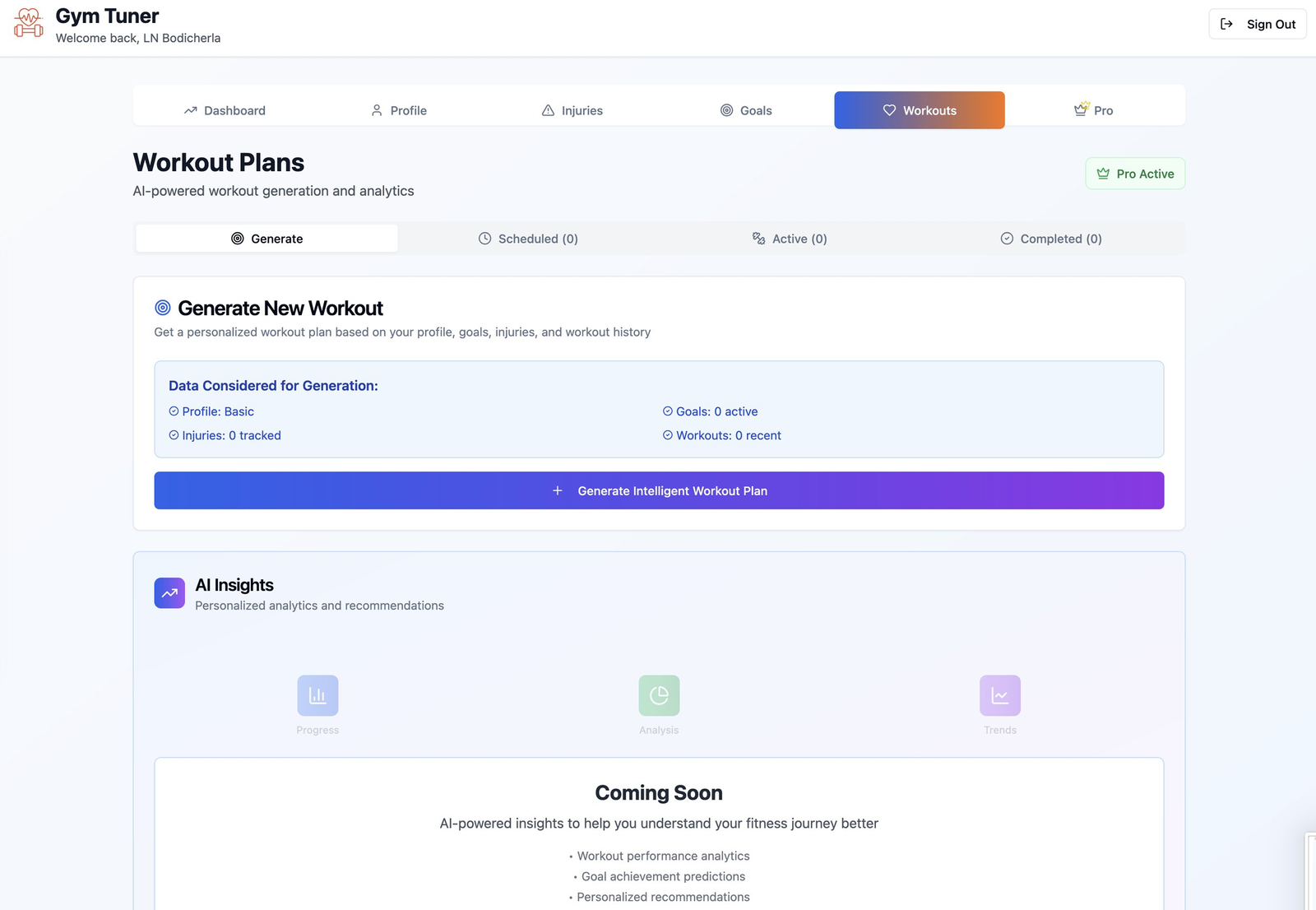The width and height of the screenshot is (1316, 910).
Task: Click the check icon beside Injuries: 0 tracked
Action: [174, 435]
